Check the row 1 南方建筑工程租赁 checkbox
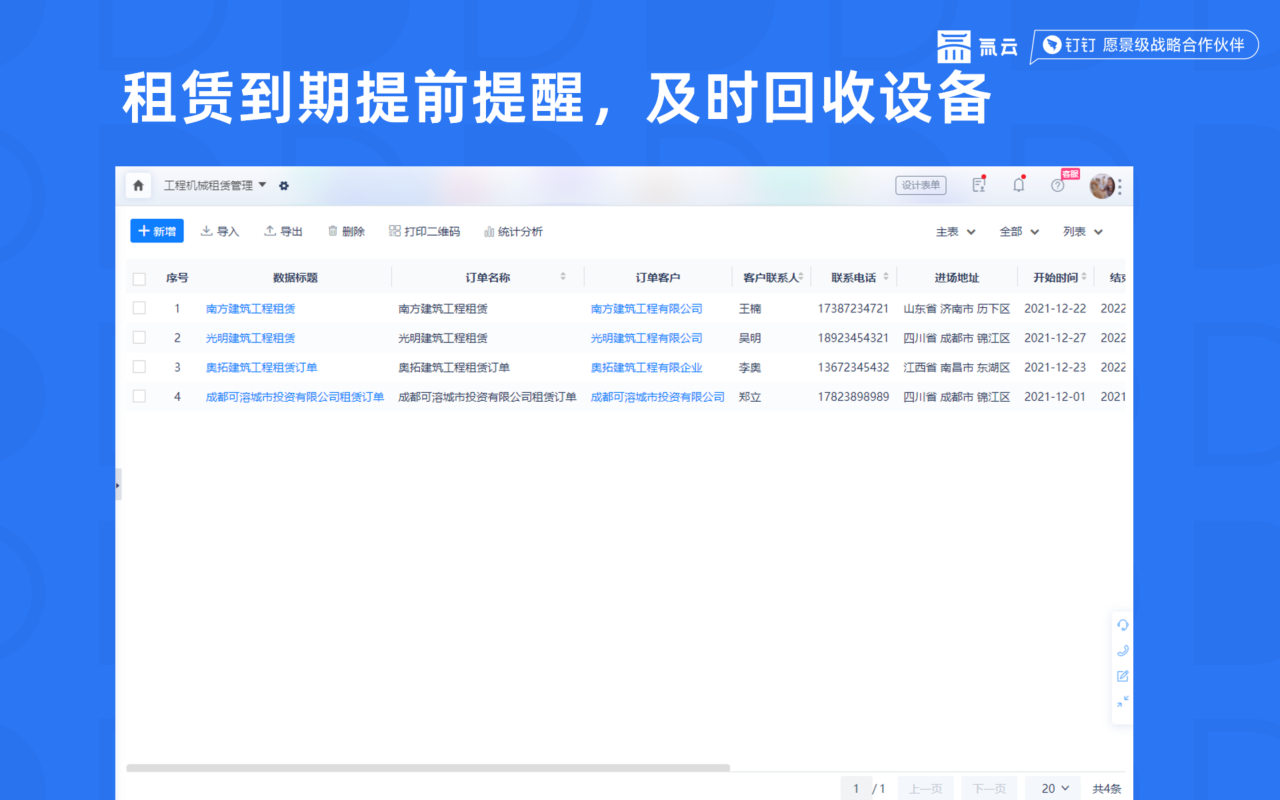 [139, 308]
